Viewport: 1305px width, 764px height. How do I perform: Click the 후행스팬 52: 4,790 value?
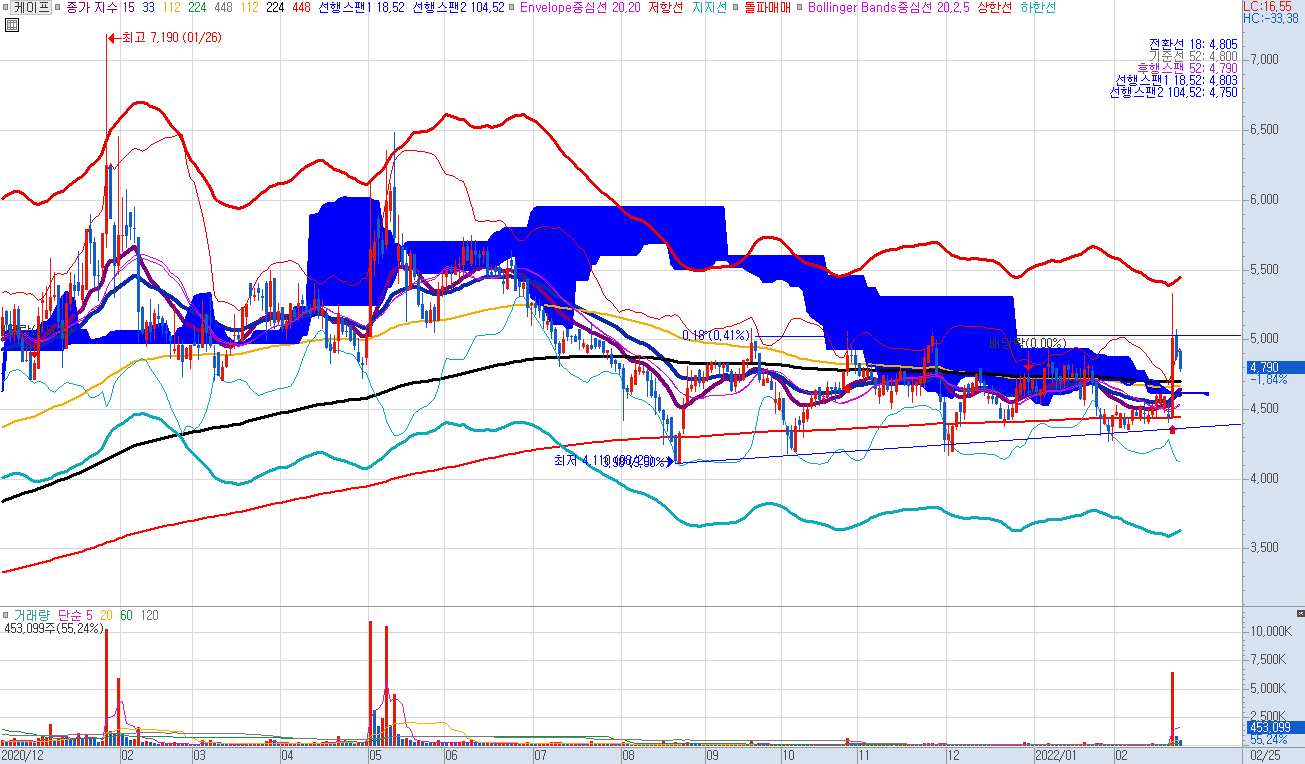(x=1188, y=68)
